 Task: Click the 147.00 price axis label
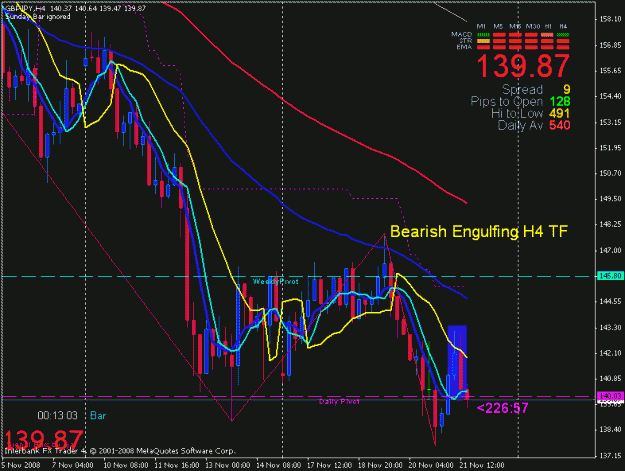coord(610,250)
